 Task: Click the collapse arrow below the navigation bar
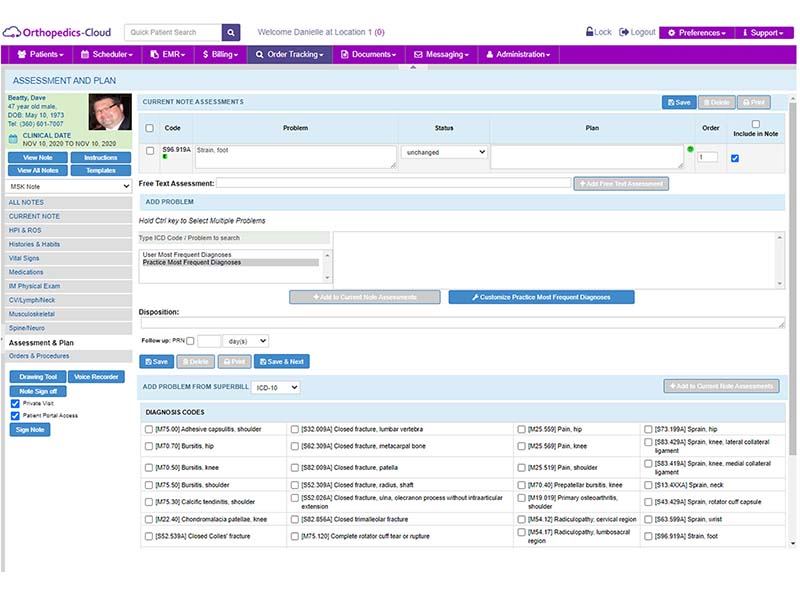point(413,67)
